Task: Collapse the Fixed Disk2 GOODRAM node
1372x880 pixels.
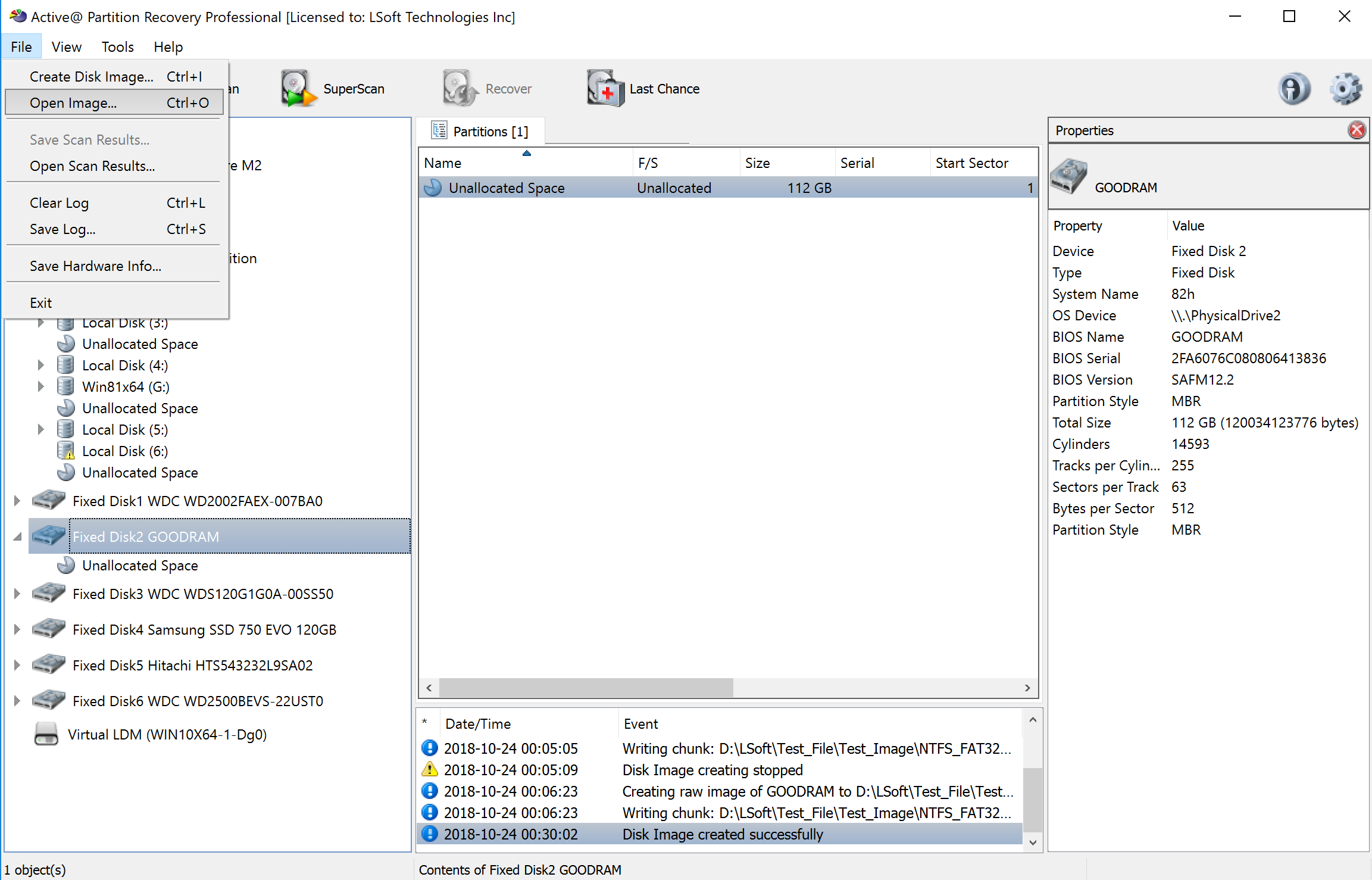Action: pos(17,536)
